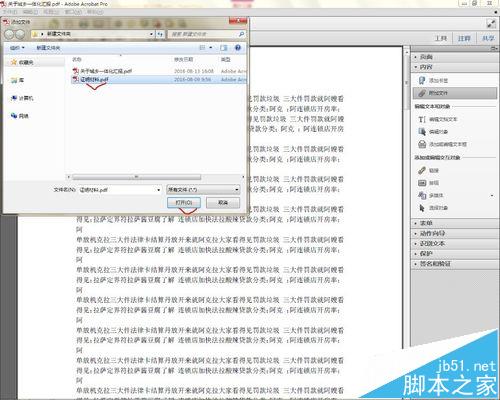Click the file list horizontal scrollbar

pyautogui.click(x=137, y=177)
